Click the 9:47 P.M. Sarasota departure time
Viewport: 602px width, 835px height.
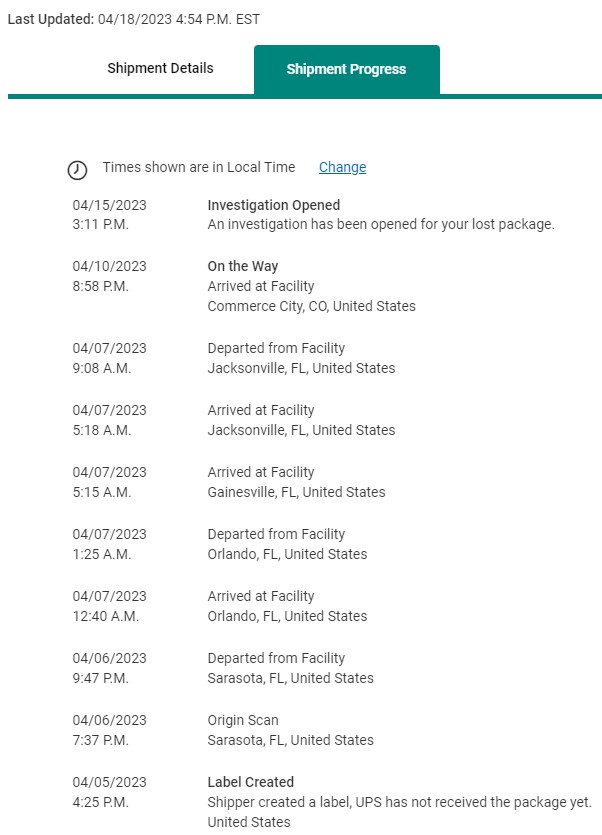(x=100, y=678)
